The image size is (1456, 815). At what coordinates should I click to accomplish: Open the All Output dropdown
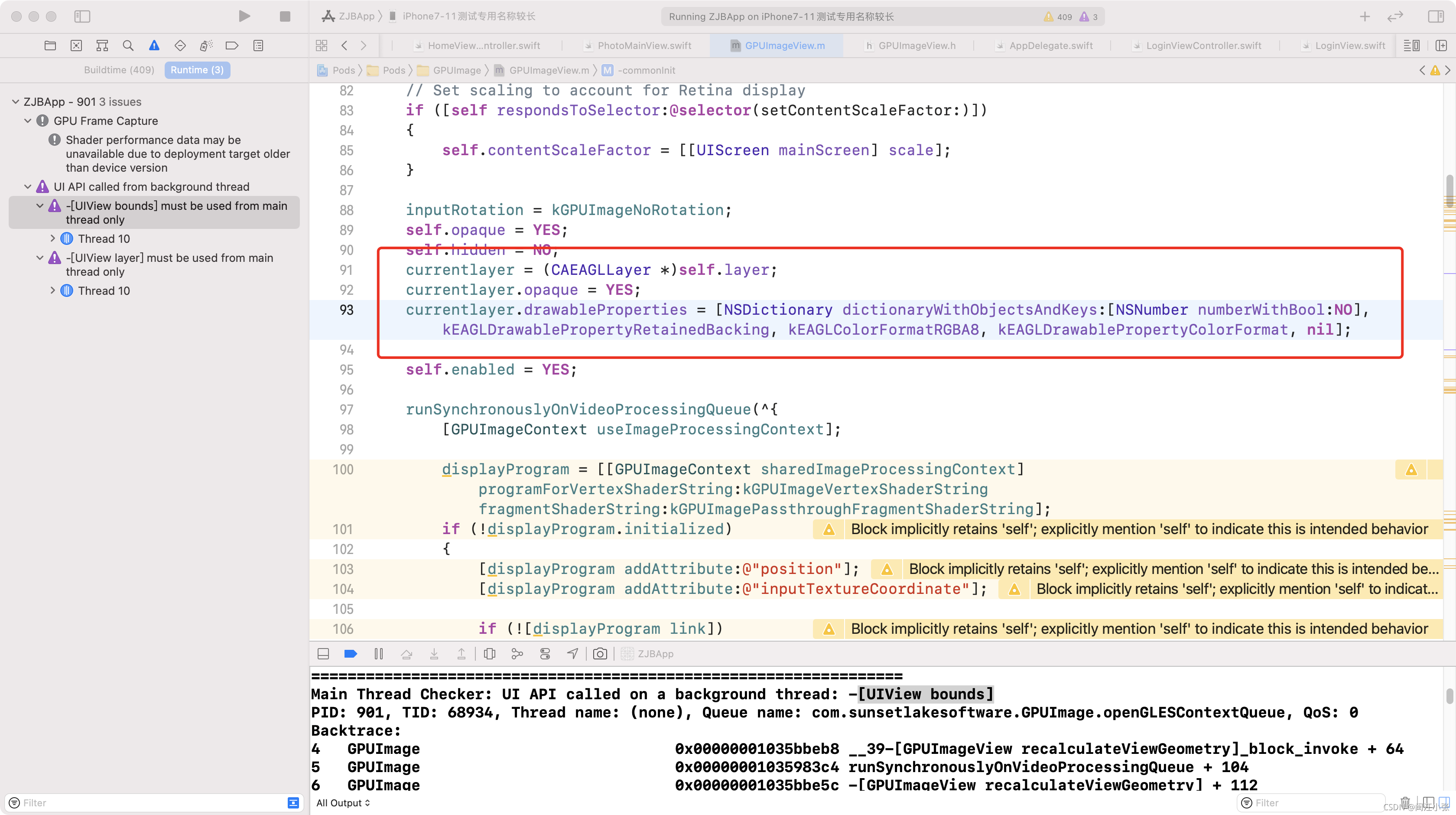pos(342,802)
